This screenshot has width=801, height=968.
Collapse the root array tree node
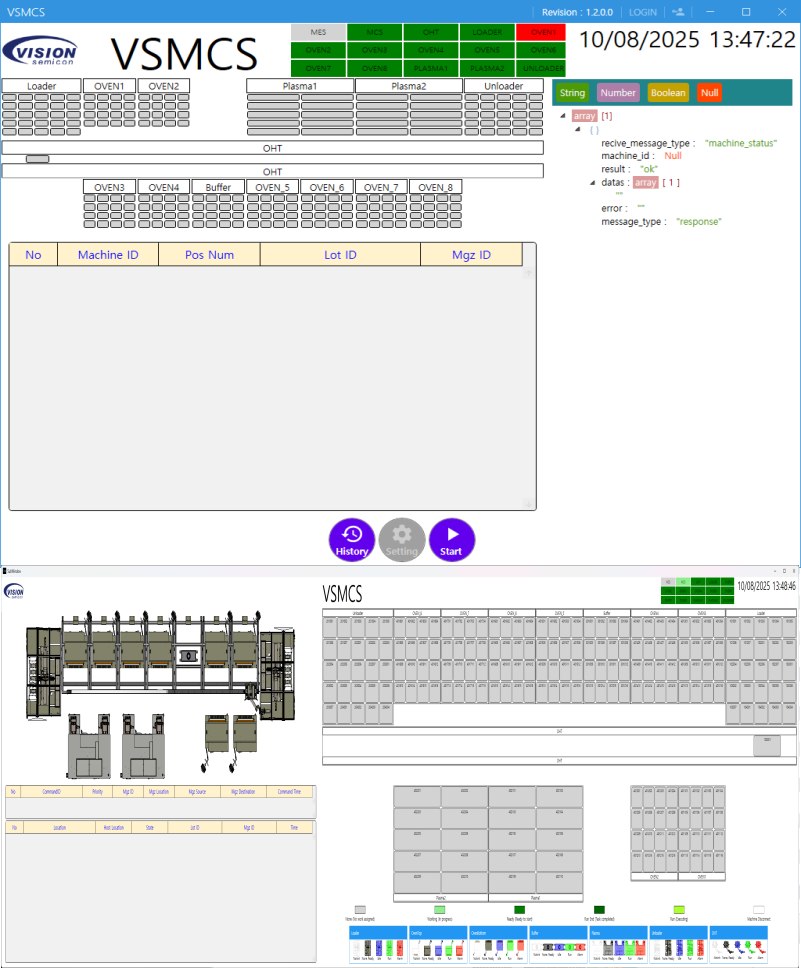pos(564,116)
